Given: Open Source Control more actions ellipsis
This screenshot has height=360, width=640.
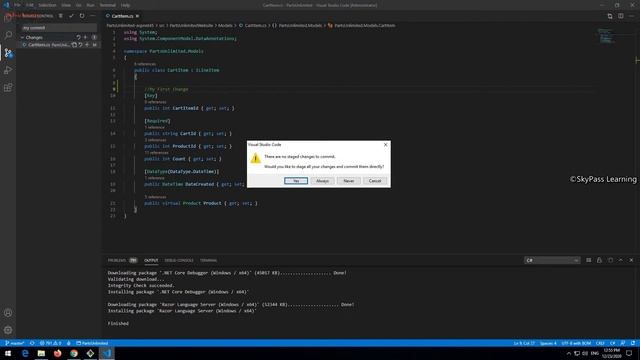Looking at the screenshot, I should pos(93,16).
